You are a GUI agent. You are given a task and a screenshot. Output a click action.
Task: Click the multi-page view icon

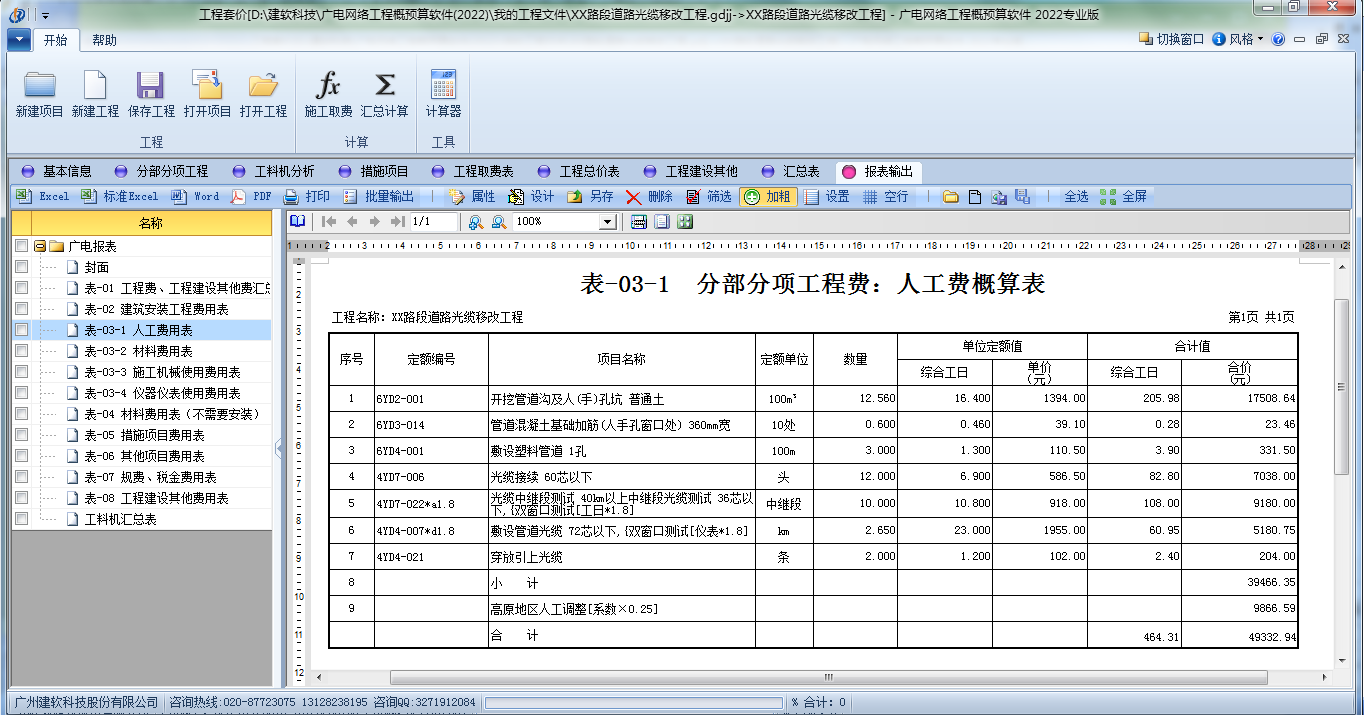(x=685, y=222)
